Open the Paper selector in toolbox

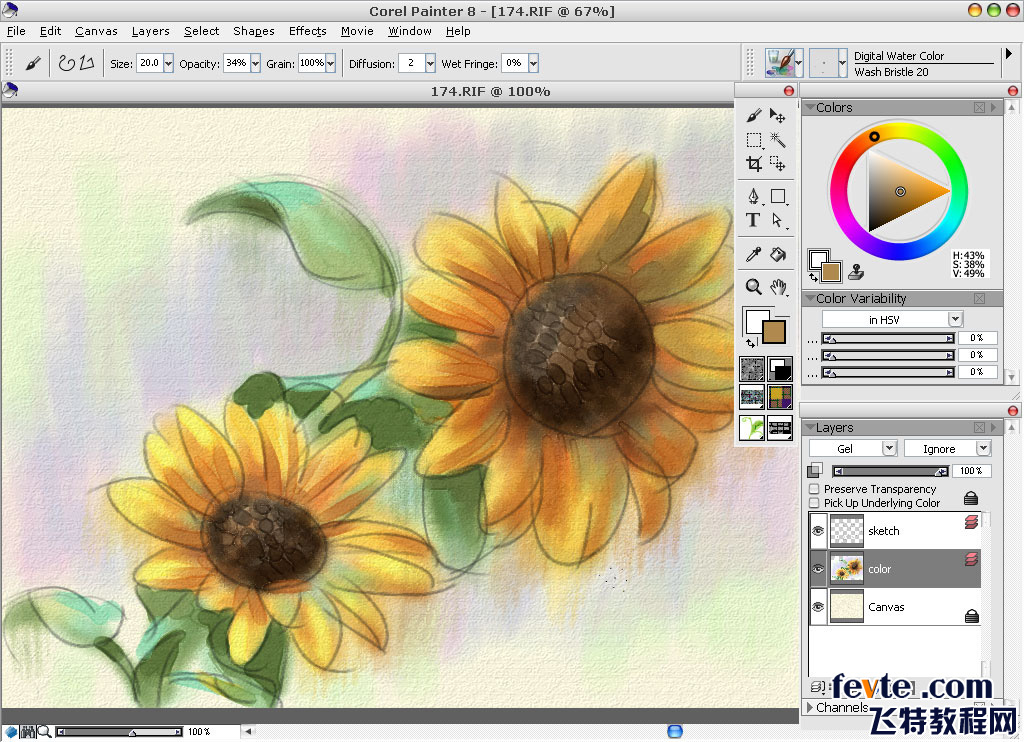click(x=752, y=369)
